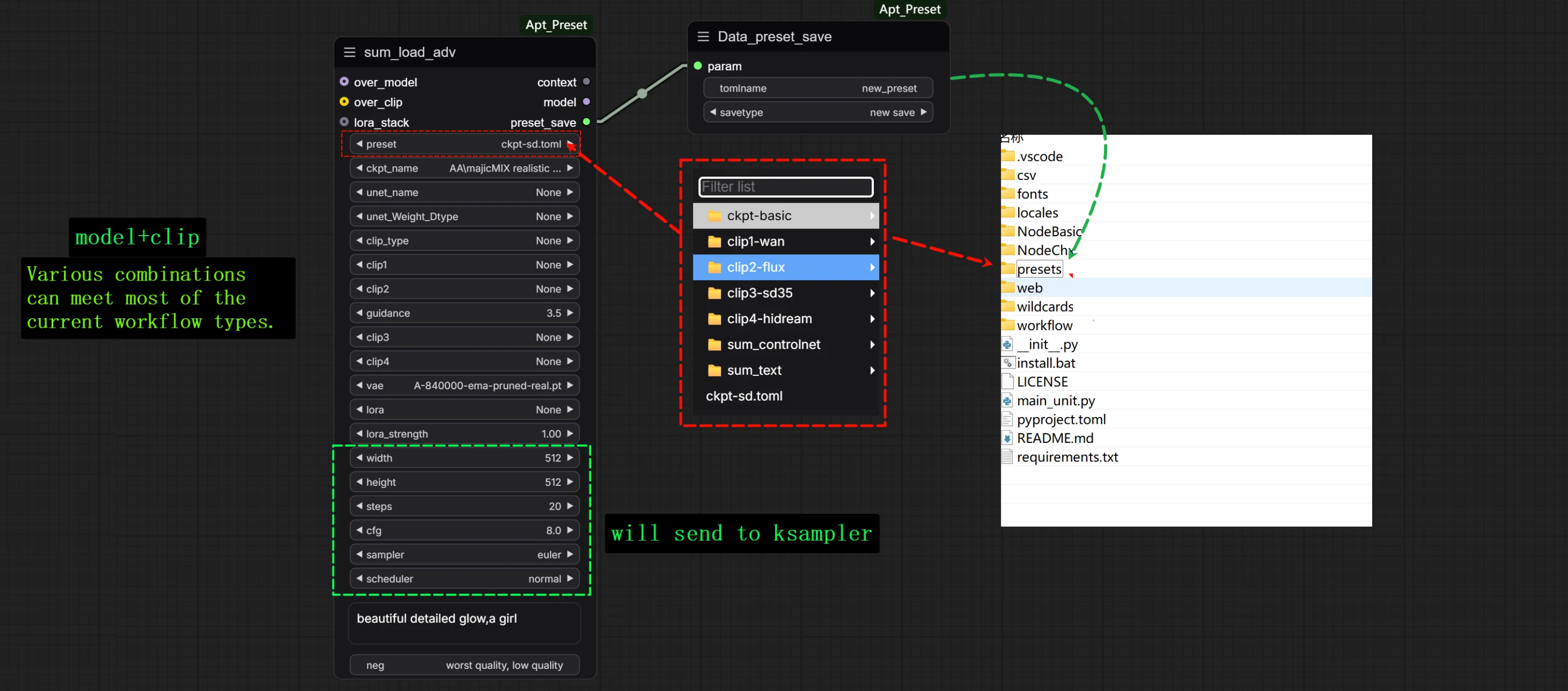Click the over_model input connector dot
Image resolution: width=1568 pixels, height=691 pixels.
344,82
